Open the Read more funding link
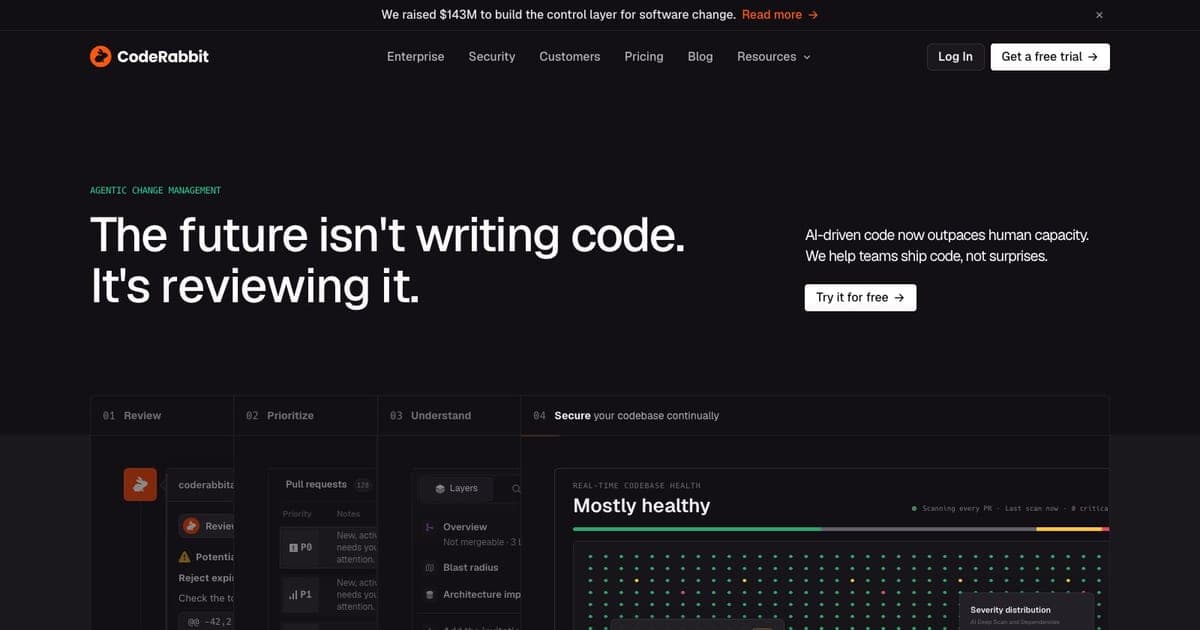 780,15
